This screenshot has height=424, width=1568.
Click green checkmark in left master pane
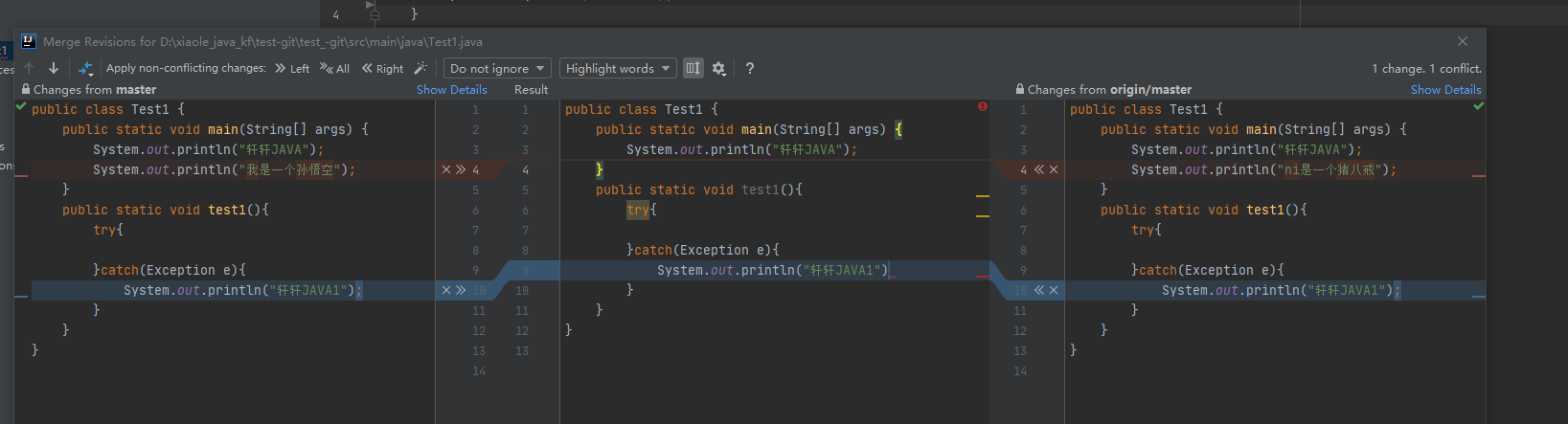coord(21,106)
